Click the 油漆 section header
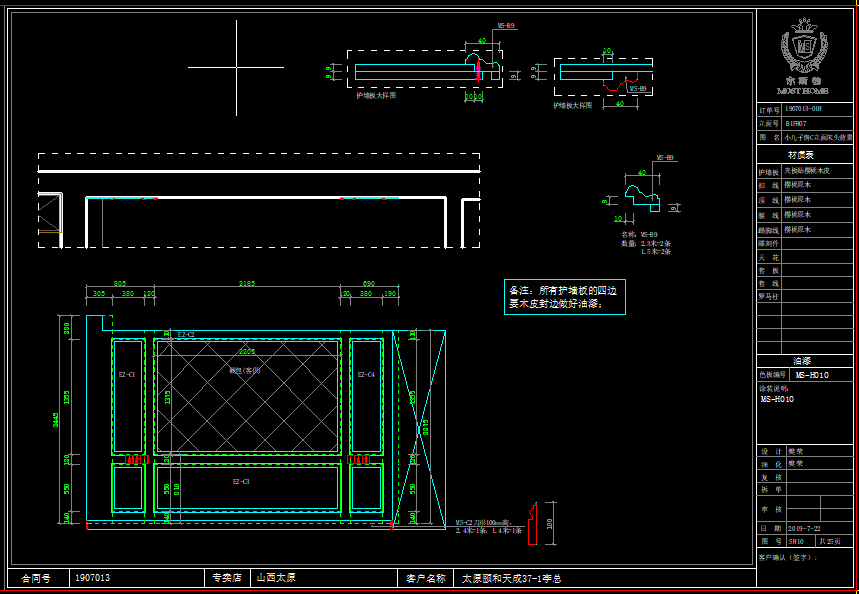The width and height of the screenshot is (859, 594). pos(803,360)
